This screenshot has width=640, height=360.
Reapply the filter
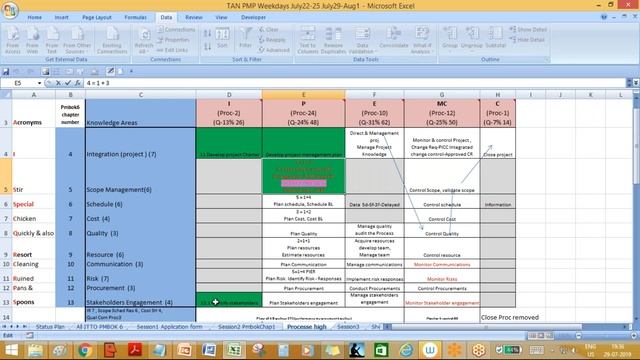[x=272, y=40]
